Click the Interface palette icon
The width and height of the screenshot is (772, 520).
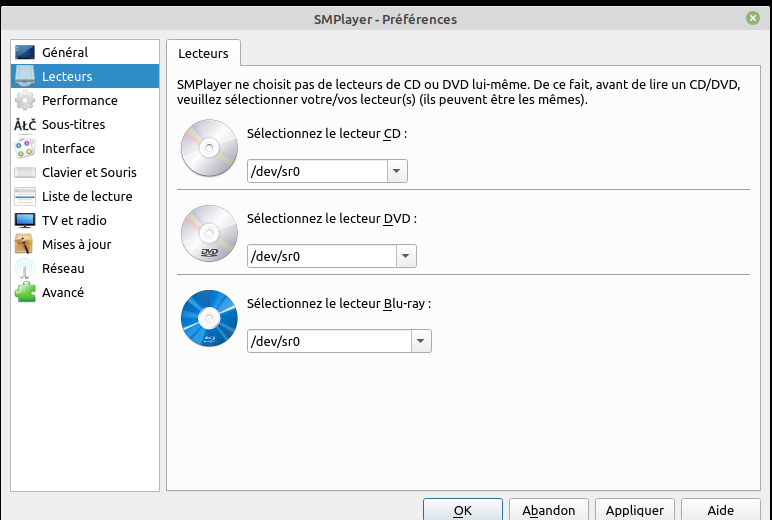pos(25,148)
